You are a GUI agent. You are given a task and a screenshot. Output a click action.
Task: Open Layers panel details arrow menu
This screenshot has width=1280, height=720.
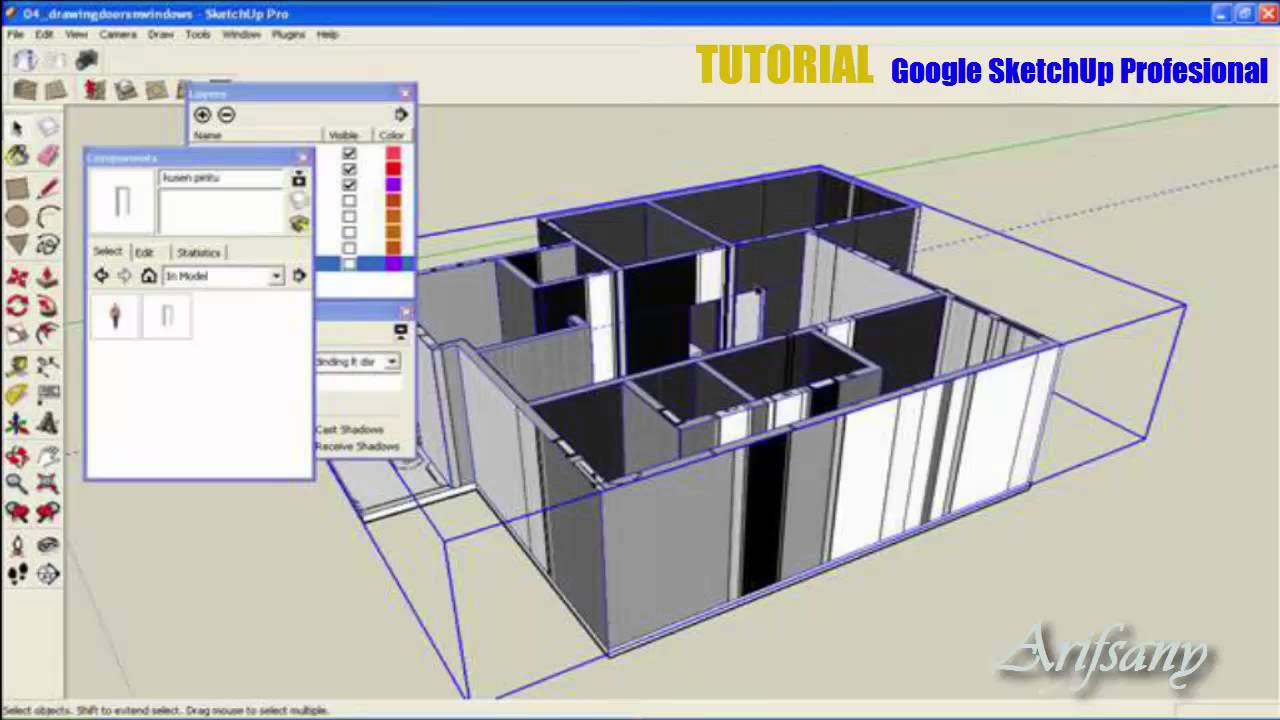click(x=401, y=115)
